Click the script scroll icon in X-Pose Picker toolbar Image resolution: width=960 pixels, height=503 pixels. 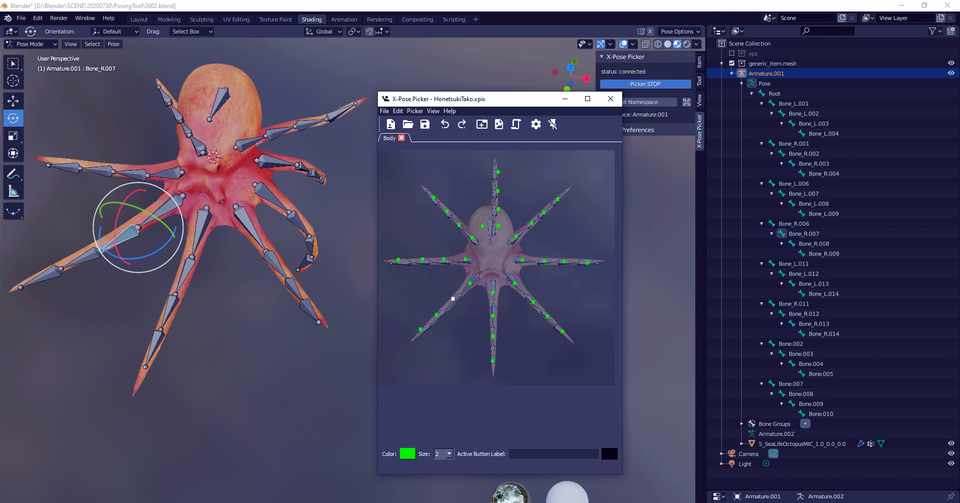tap(516, 124)
